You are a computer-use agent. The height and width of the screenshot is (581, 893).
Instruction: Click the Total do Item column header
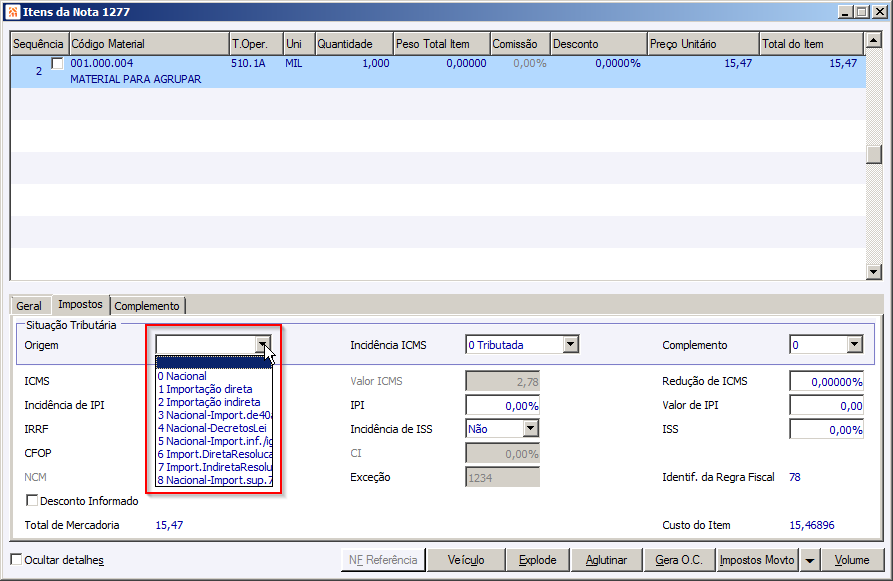point(812,44)
